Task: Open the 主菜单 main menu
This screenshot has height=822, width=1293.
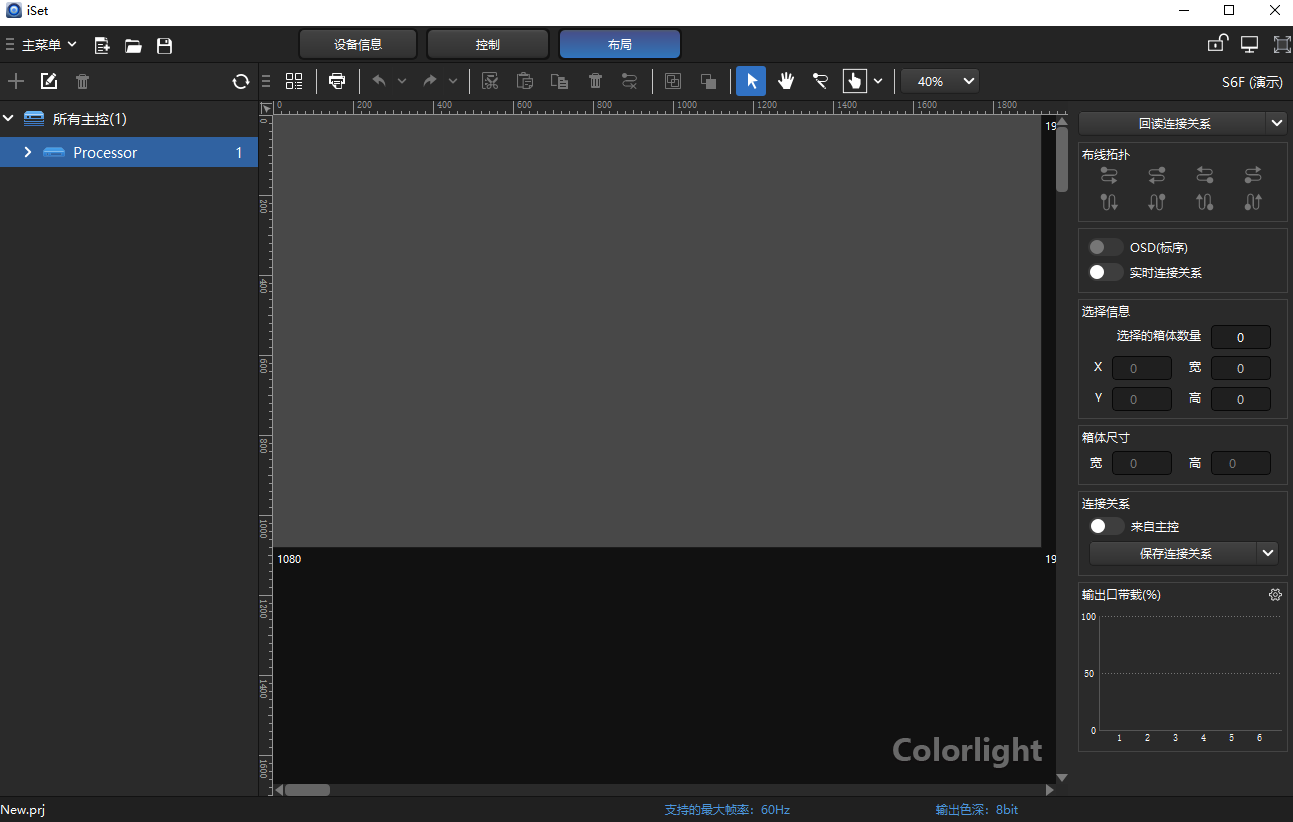Action: (x=42, y=45)
